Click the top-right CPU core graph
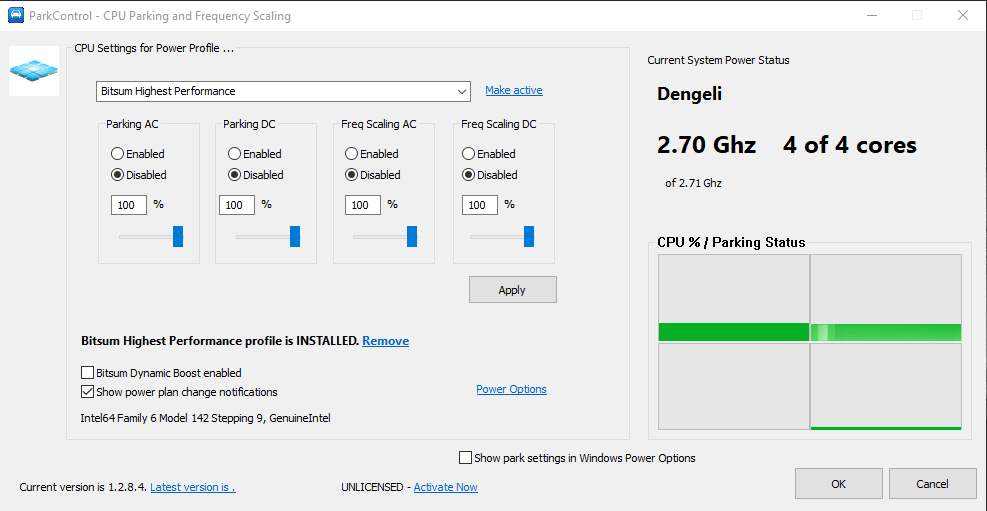987x511 pixels. (886, 298)
